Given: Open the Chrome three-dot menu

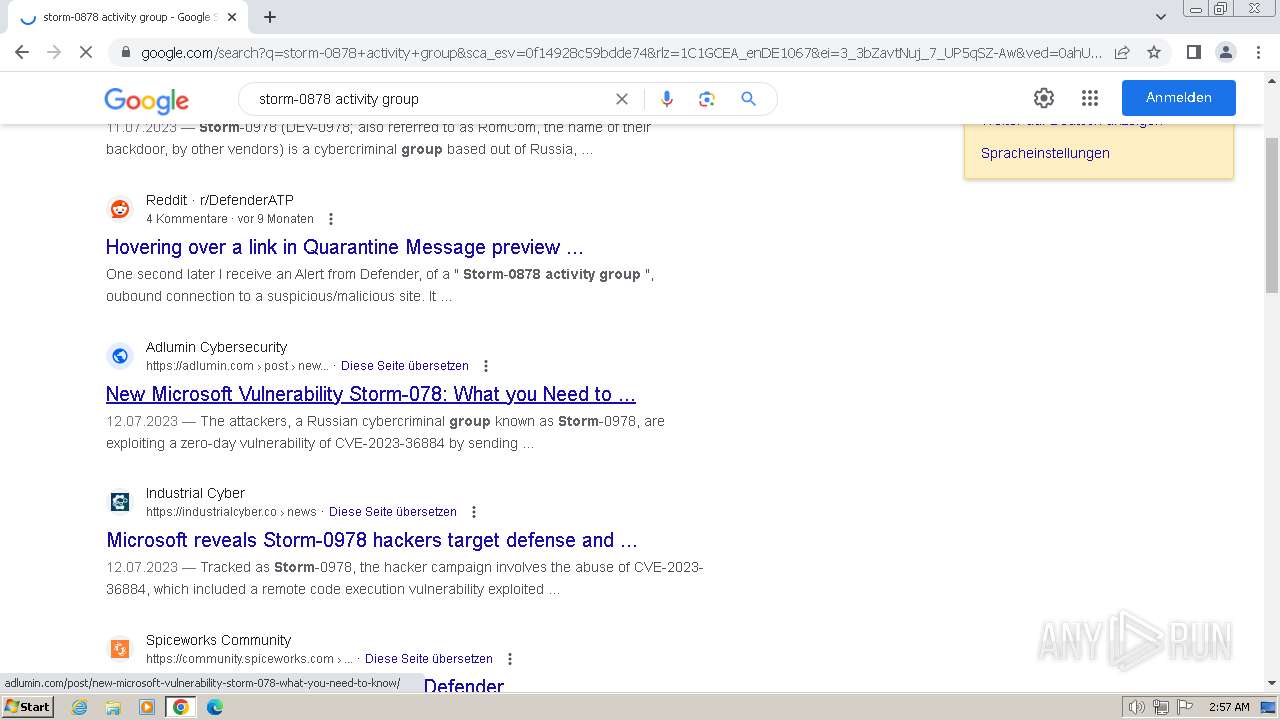Looking at the screenshot, I should click(1258, 52).
